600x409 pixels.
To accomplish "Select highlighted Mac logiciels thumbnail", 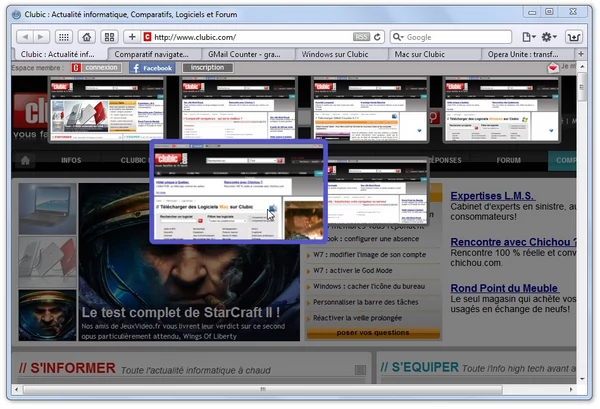I will (238, 192).
